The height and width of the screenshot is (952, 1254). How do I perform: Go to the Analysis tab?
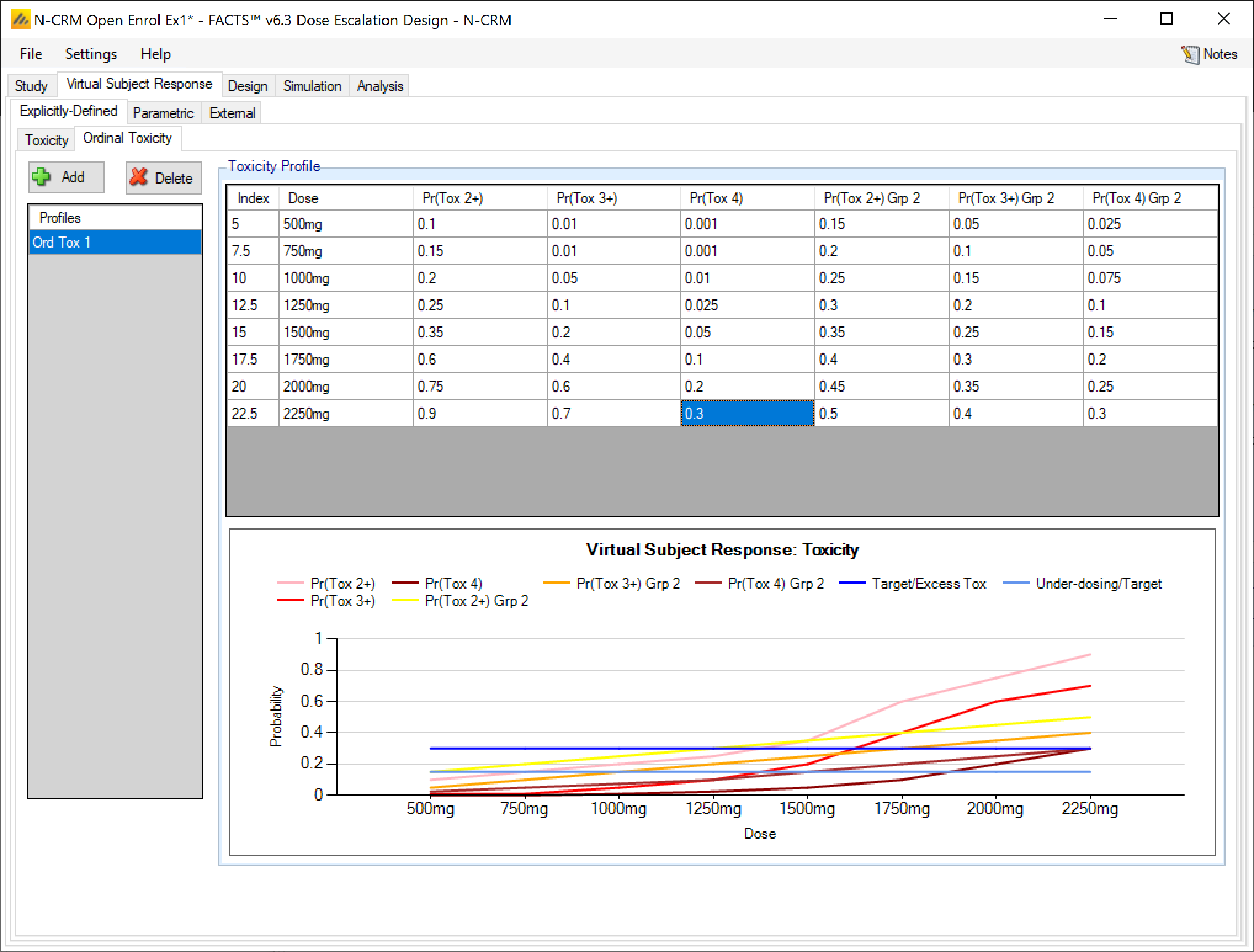click(379, 86)
